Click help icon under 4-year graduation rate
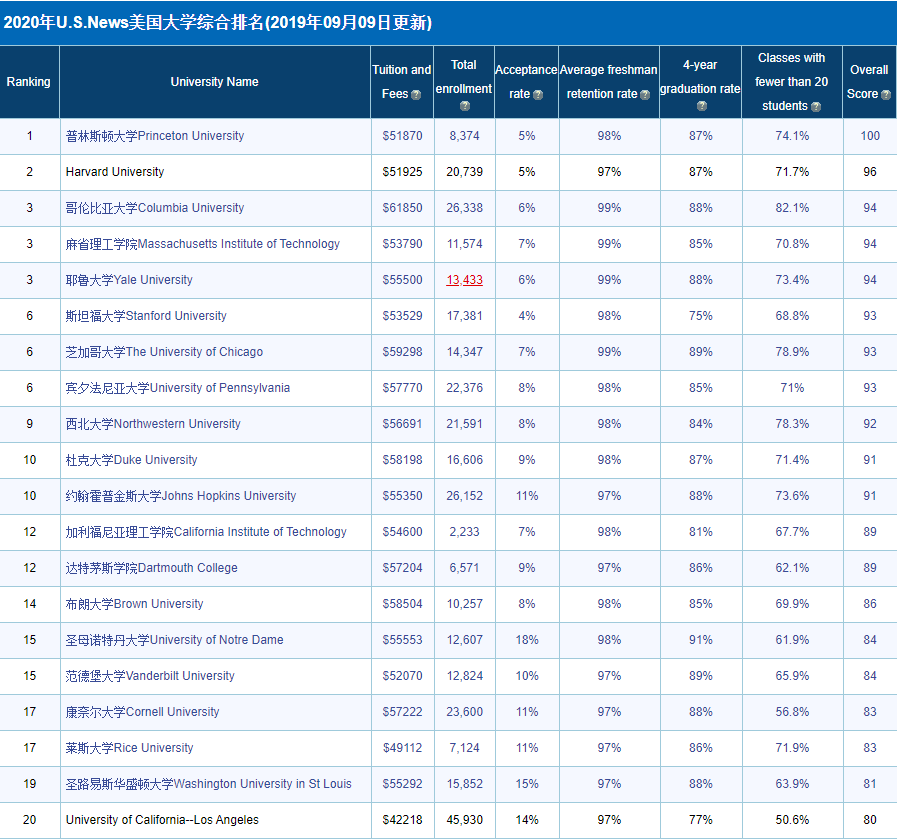 (x=702, y=106)
